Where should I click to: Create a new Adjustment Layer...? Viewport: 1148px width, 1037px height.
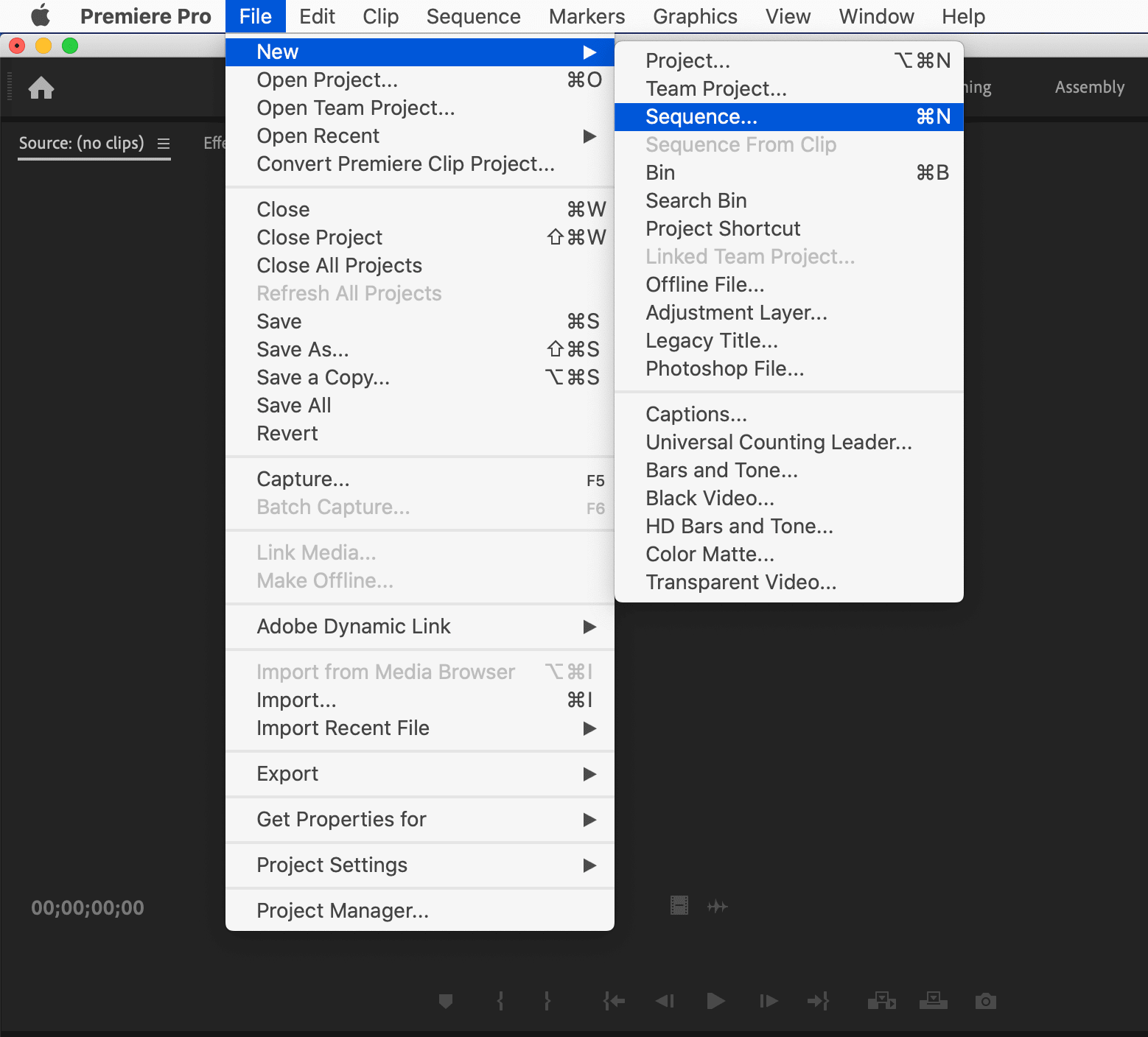(789, 313)
